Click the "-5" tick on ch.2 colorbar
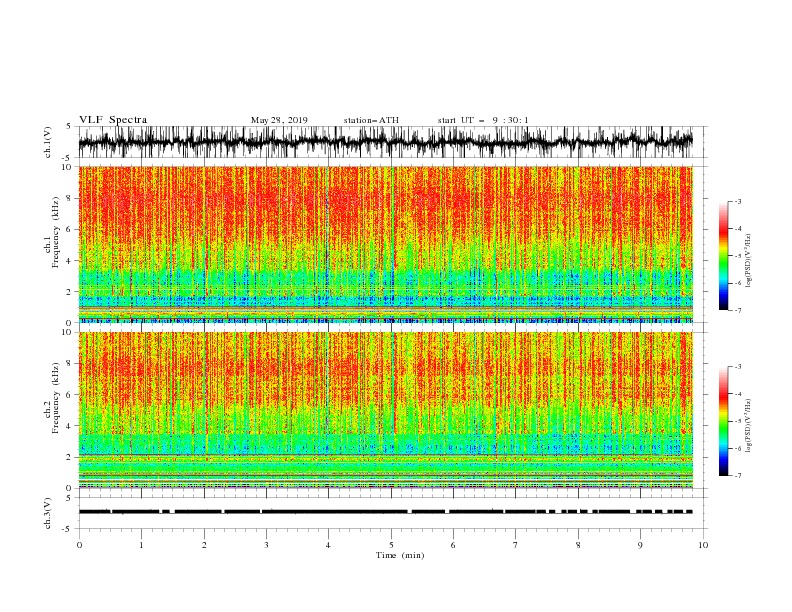 738,421
